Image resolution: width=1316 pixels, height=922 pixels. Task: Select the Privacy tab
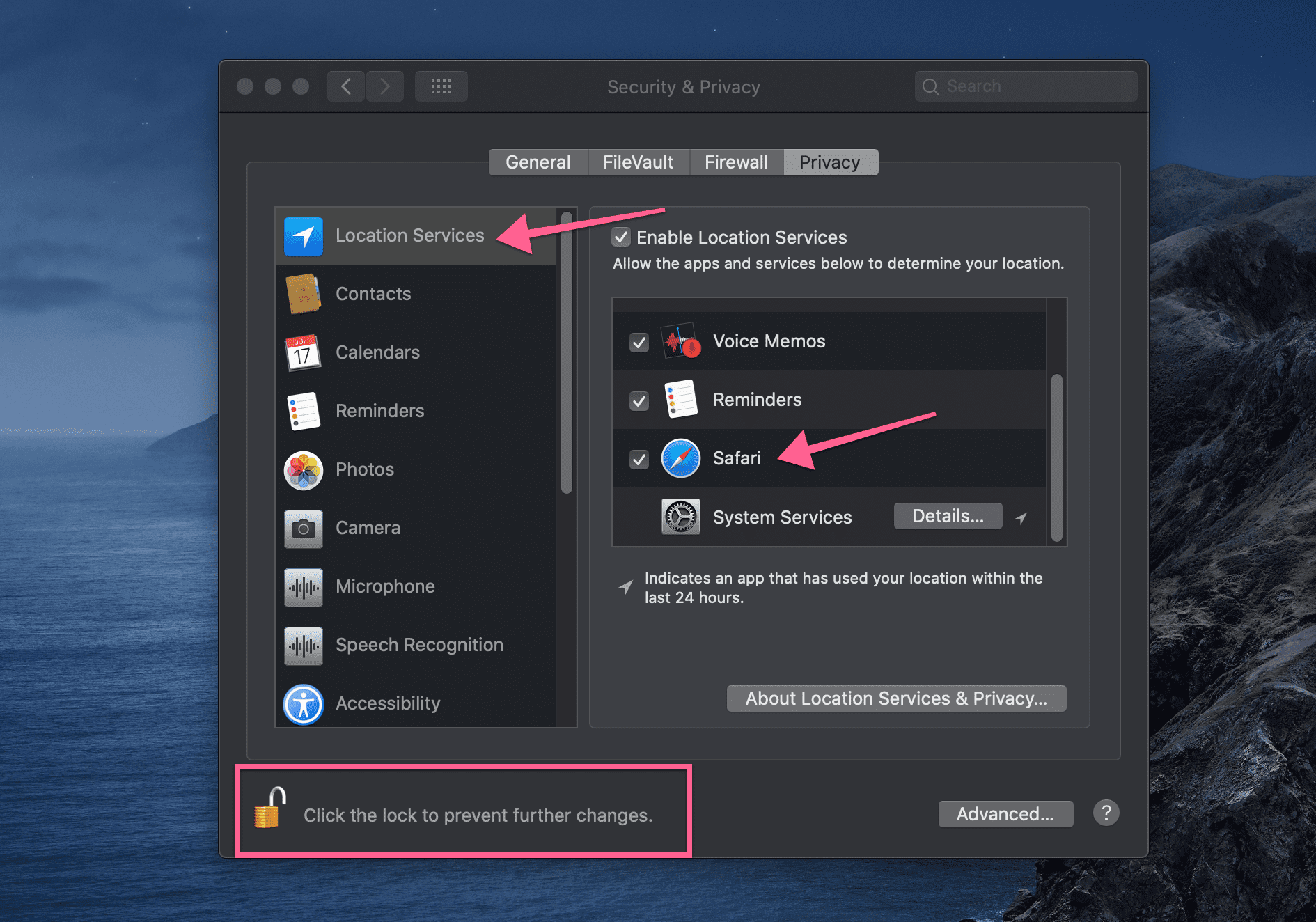(831, 162)
